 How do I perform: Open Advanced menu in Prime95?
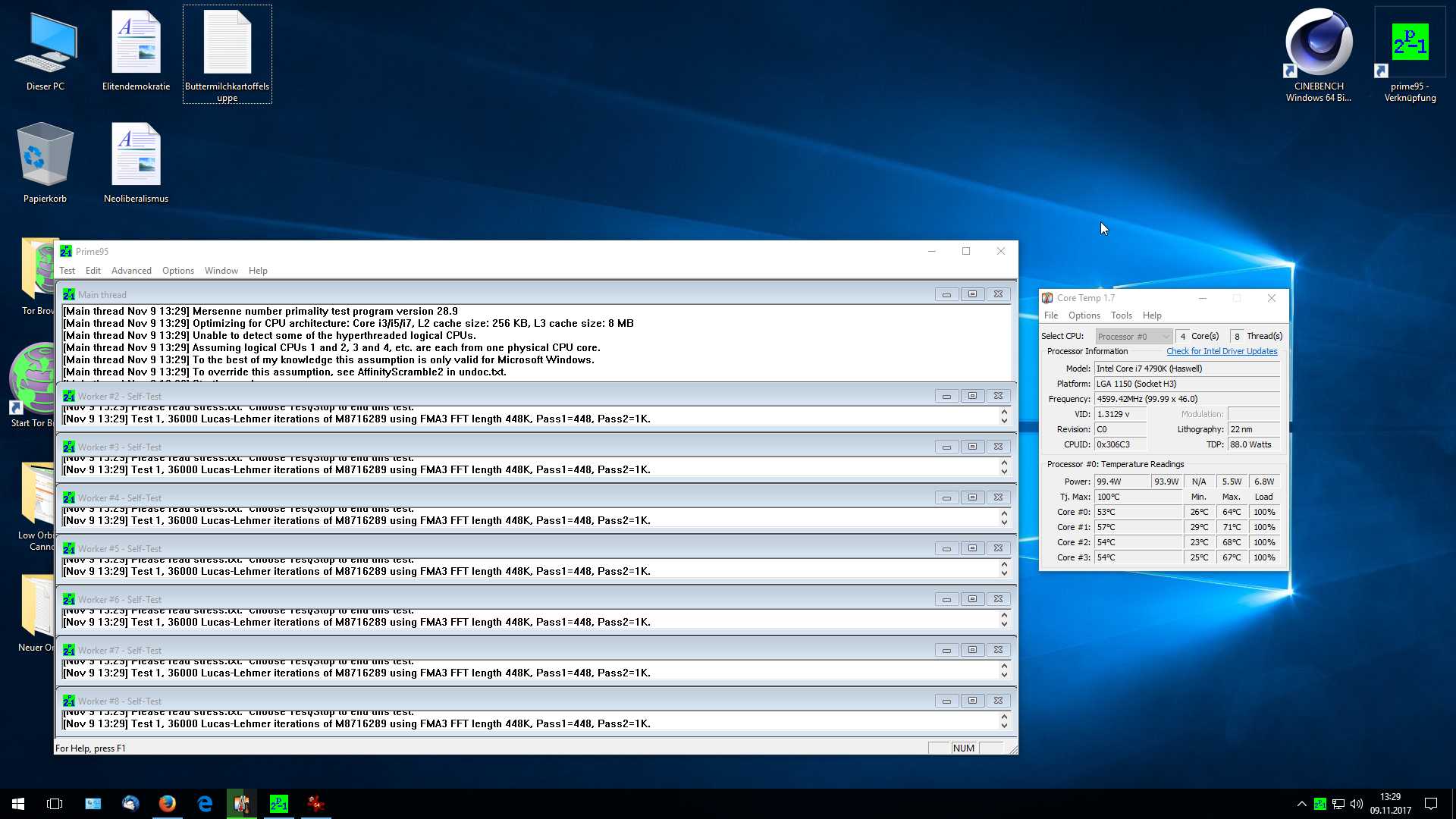pyautogui.click(x=131, y=271)
